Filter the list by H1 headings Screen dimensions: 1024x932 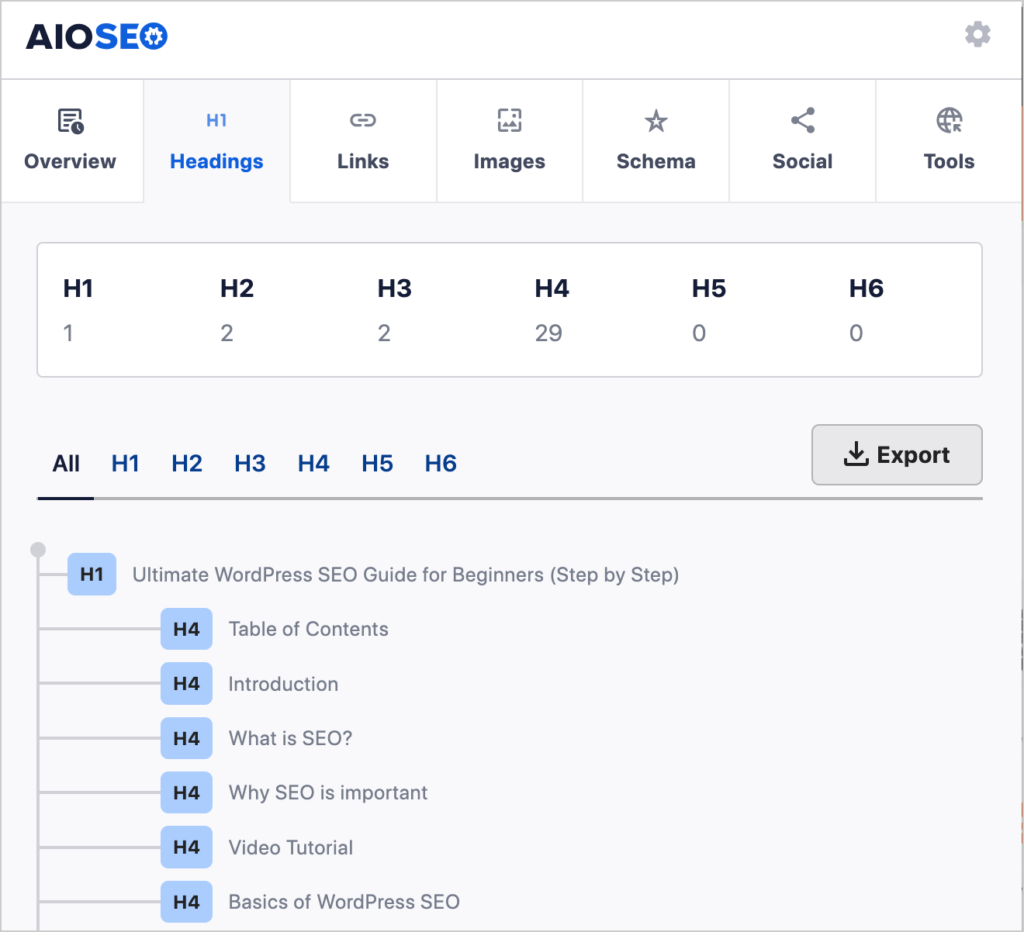tap(125, 464)
